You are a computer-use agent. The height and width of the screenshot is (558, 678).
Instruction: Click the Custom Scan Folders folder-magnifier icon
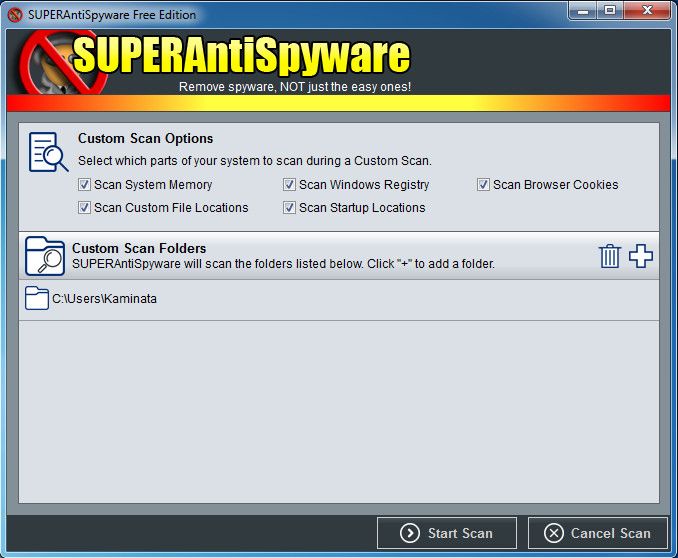click(45, 256)
